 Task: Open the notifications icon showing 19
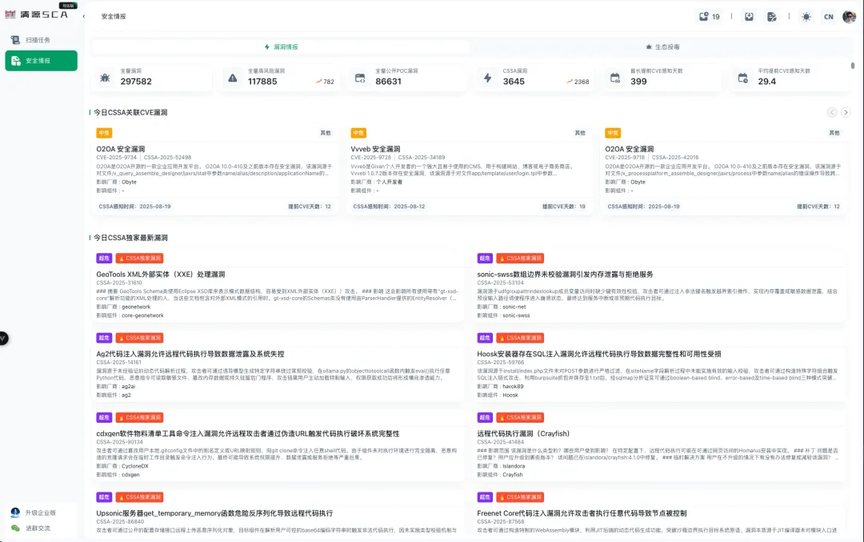point(709,17)
